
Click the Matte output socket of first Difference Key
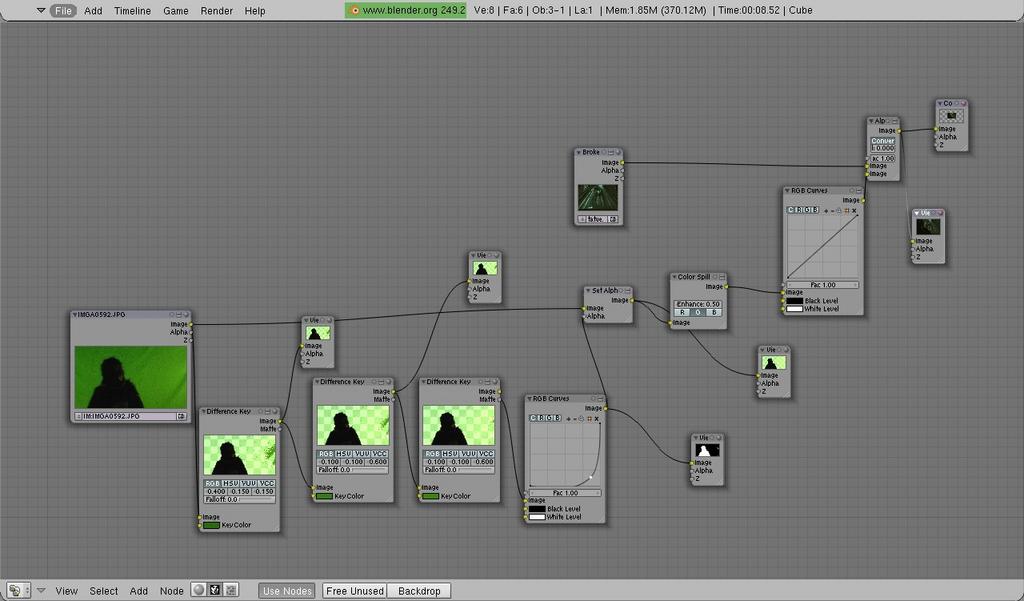280,429
